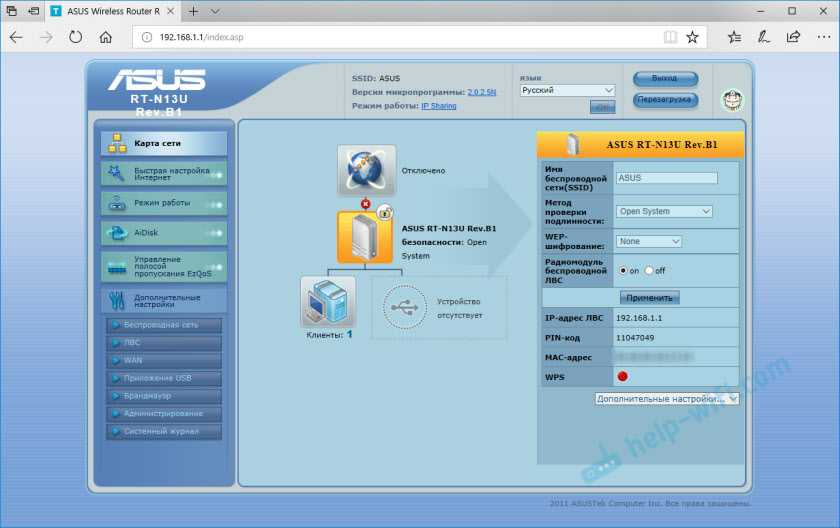Click the red WPS status indicator
This screenshot has width=840, height=528.
(621, 376)
